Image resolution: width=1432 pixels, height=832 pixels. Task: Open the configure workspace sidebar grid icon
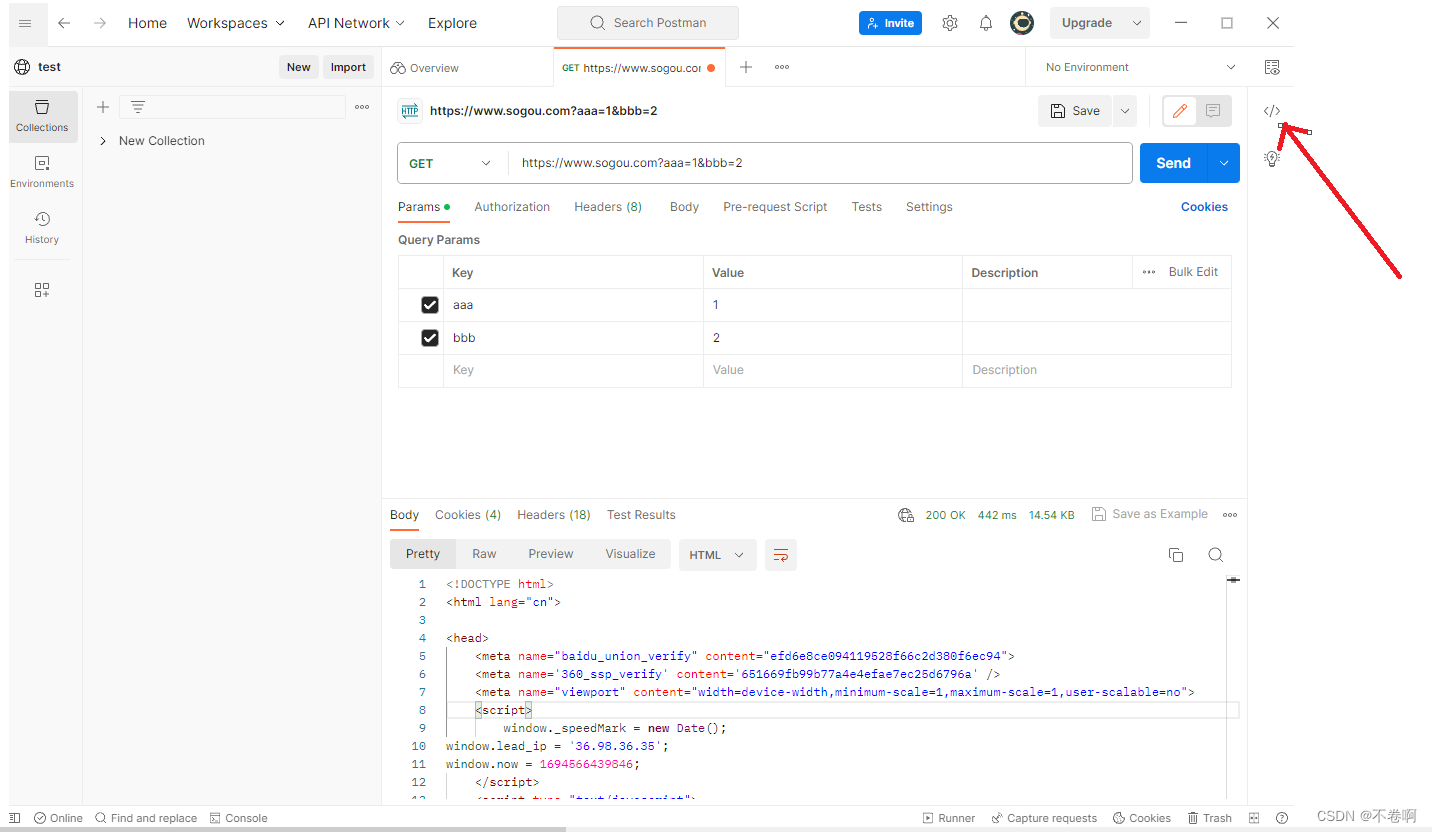point(42,290)
